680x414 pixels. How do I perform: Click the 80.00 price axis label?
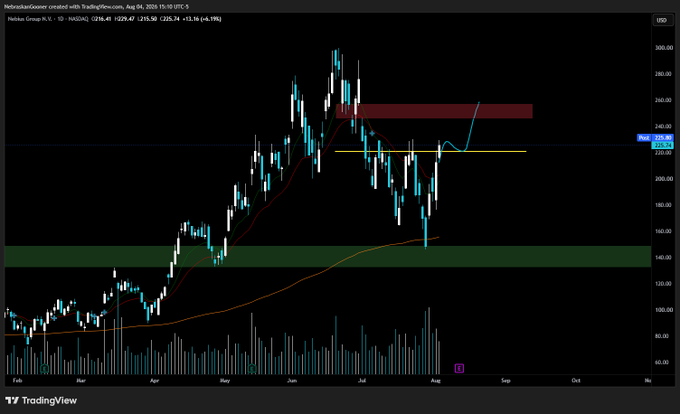click(x=664, y=336)
